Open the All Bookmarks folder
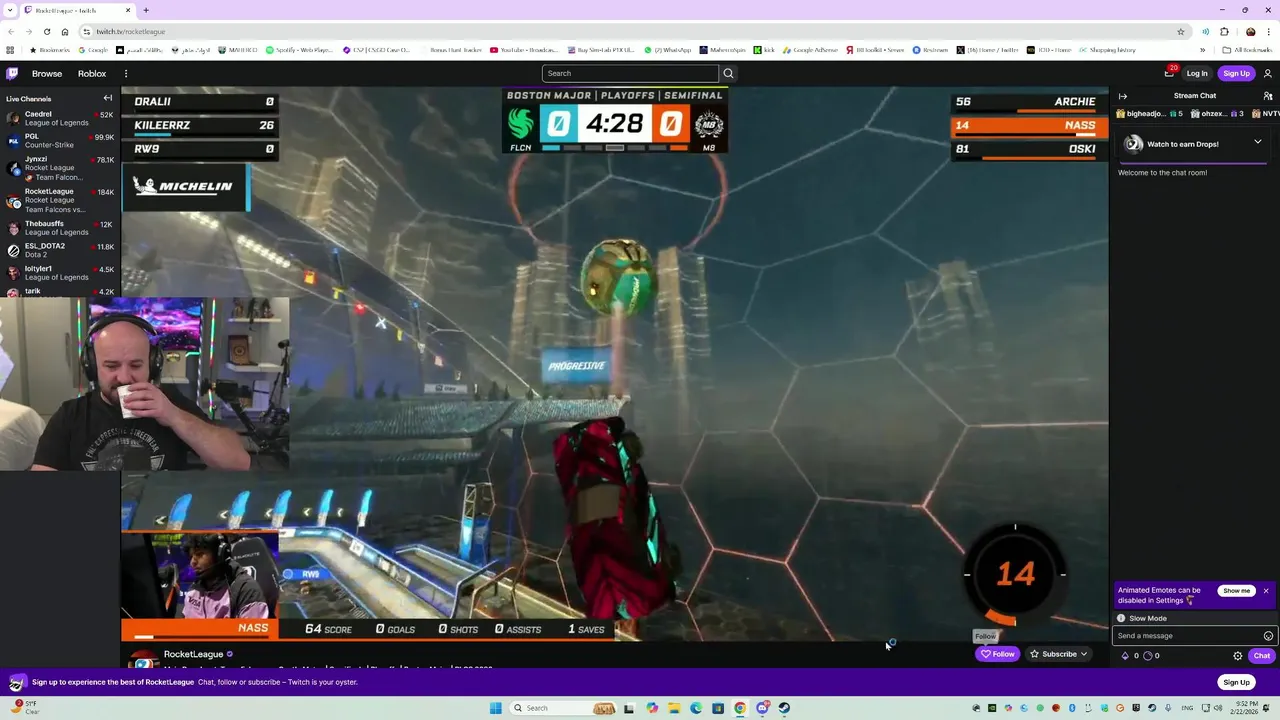 click(1248, 50)
